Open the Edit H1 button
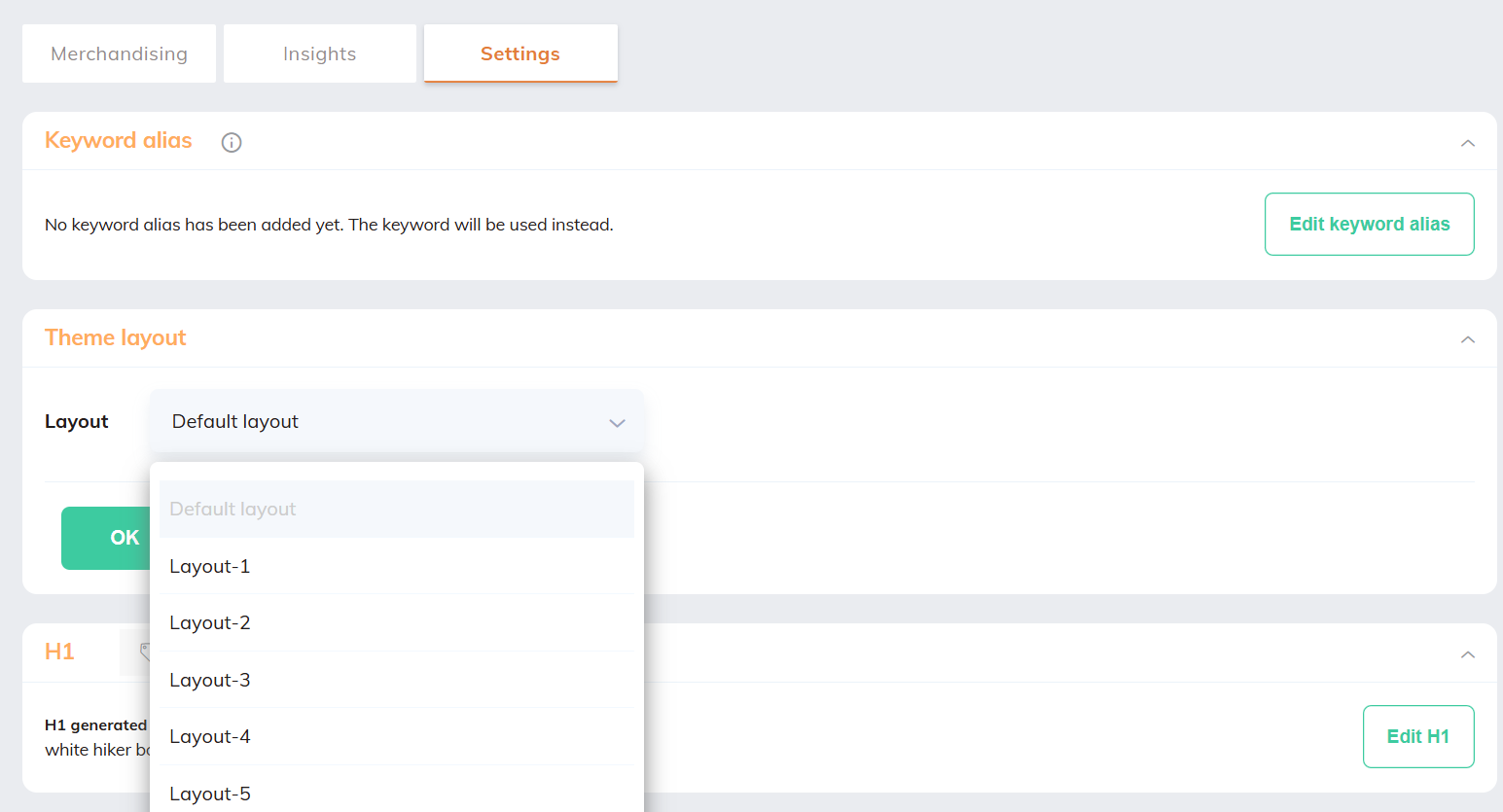 point(1417,736)
